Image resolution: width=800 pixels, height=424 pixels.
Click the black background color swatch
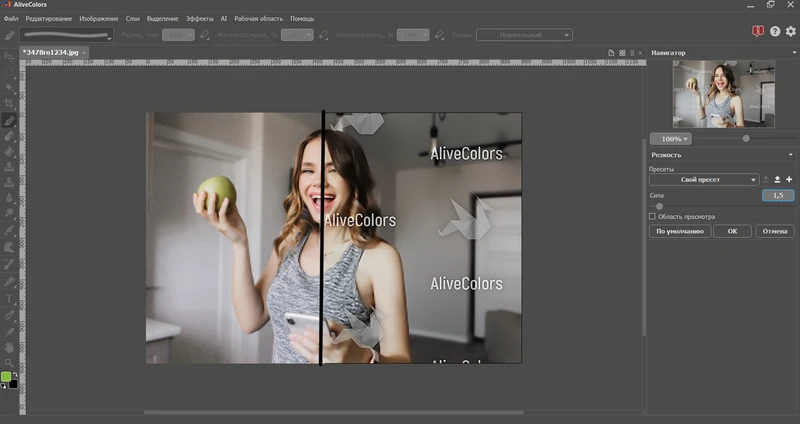point(13,384)
